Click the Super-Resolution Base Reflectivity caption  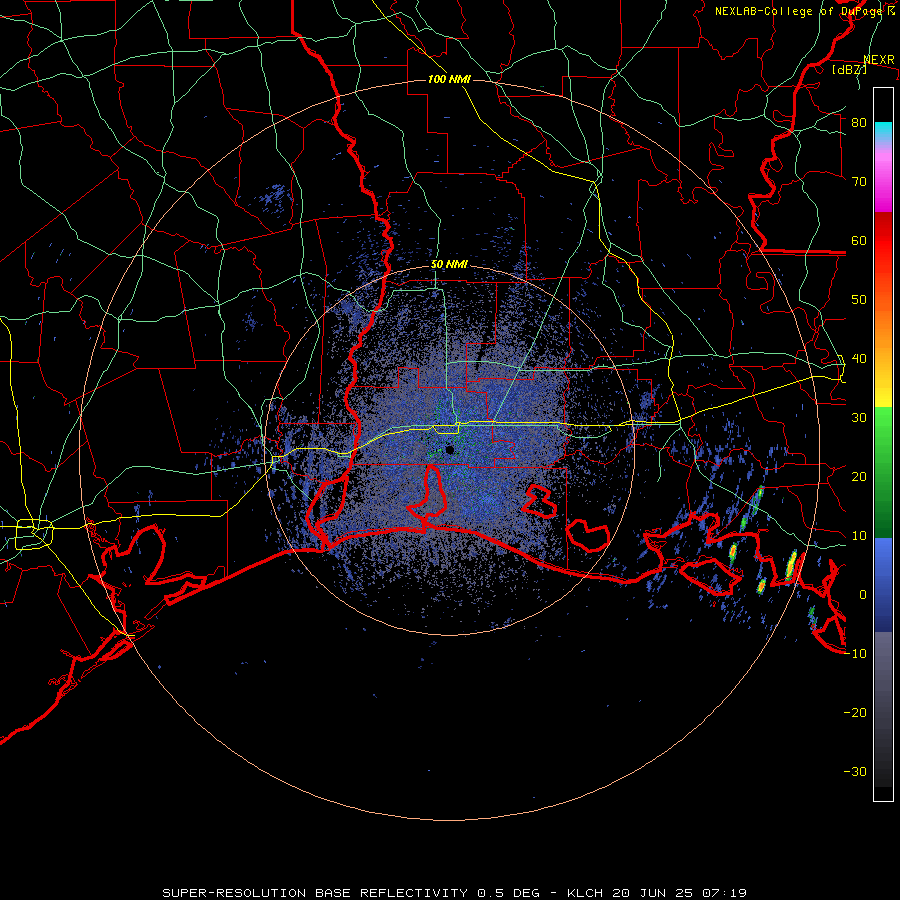(x=455, y=893)
